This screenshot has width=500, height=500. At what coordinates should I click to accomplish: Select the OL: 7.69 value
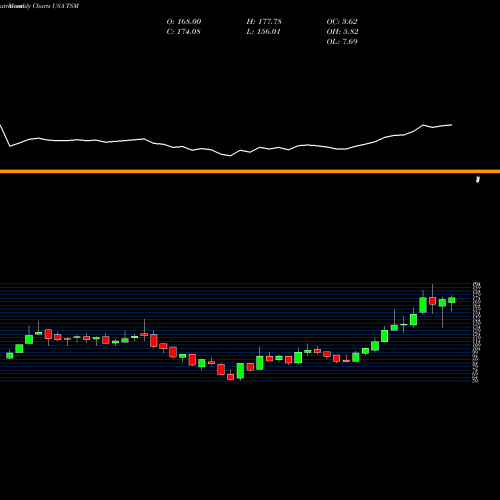(342, 41)
